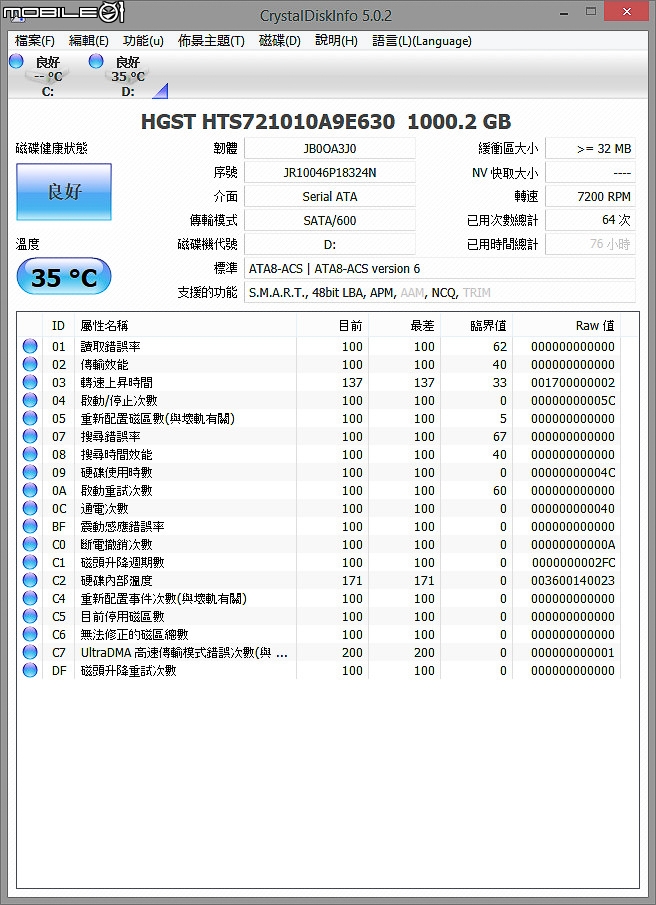
Task: Click raw value 0000000002FC
Action: [572, 562]
